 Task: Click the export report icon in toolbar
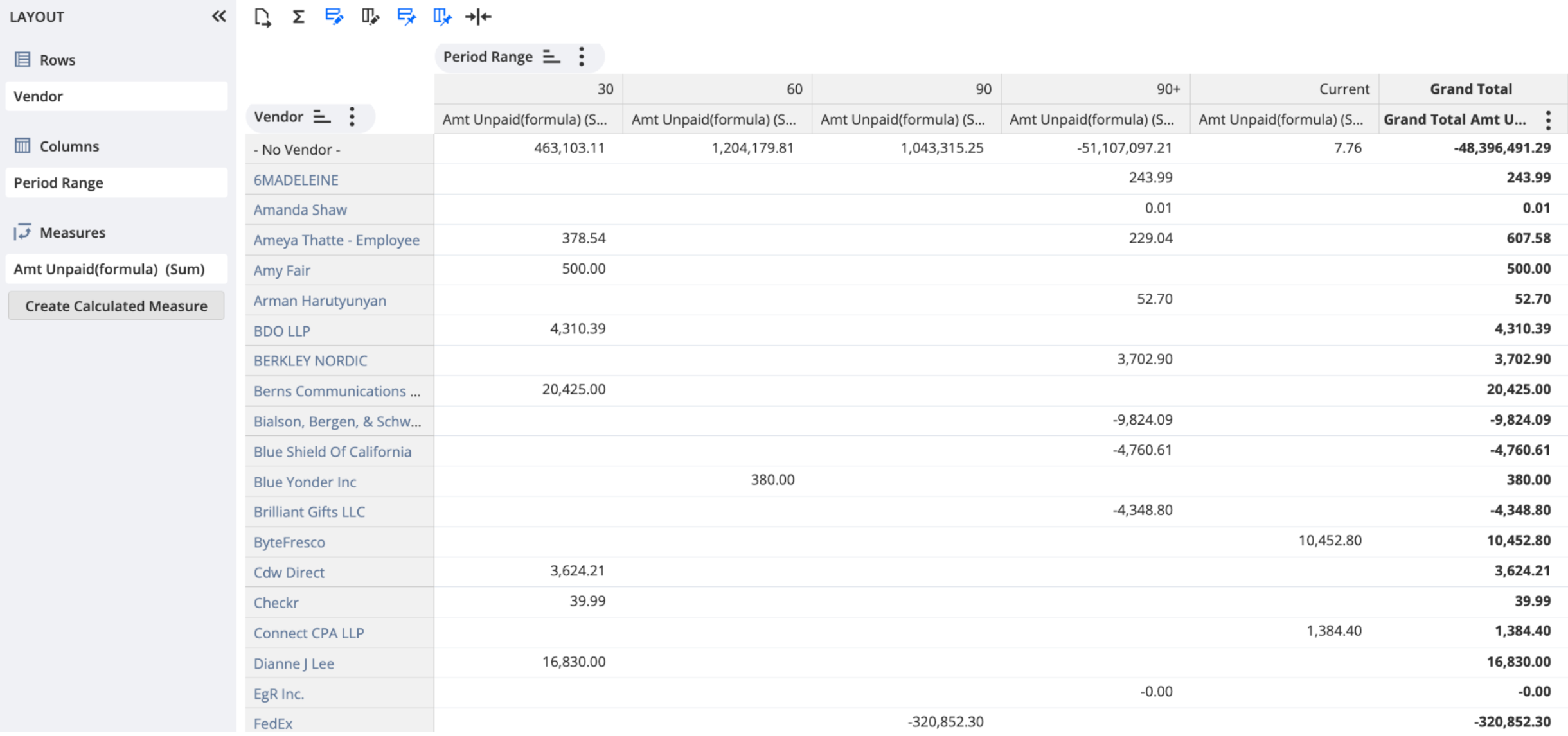coord(262,17)
